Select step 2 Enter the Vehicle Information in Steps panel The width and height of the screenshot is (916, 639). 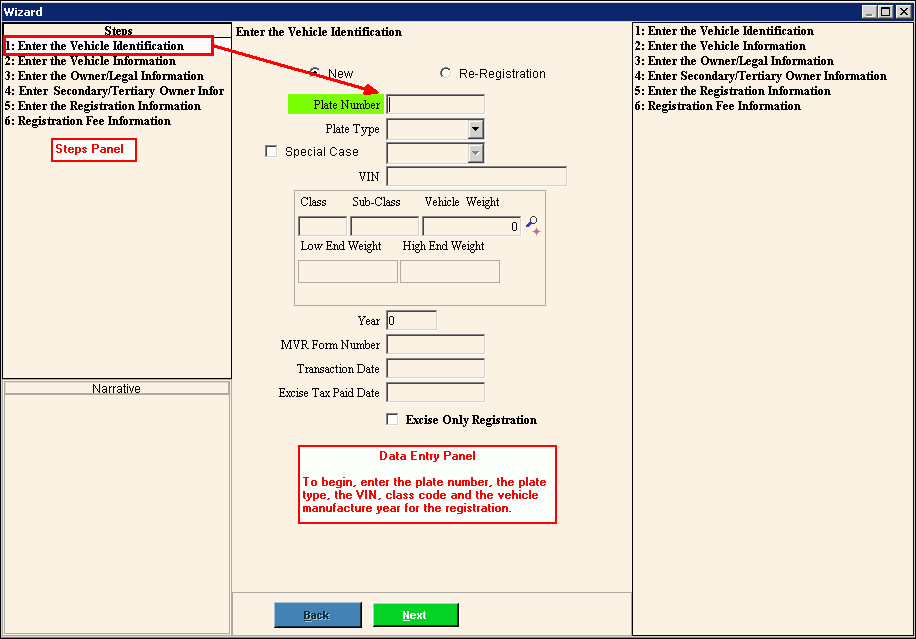click(91, 61)
